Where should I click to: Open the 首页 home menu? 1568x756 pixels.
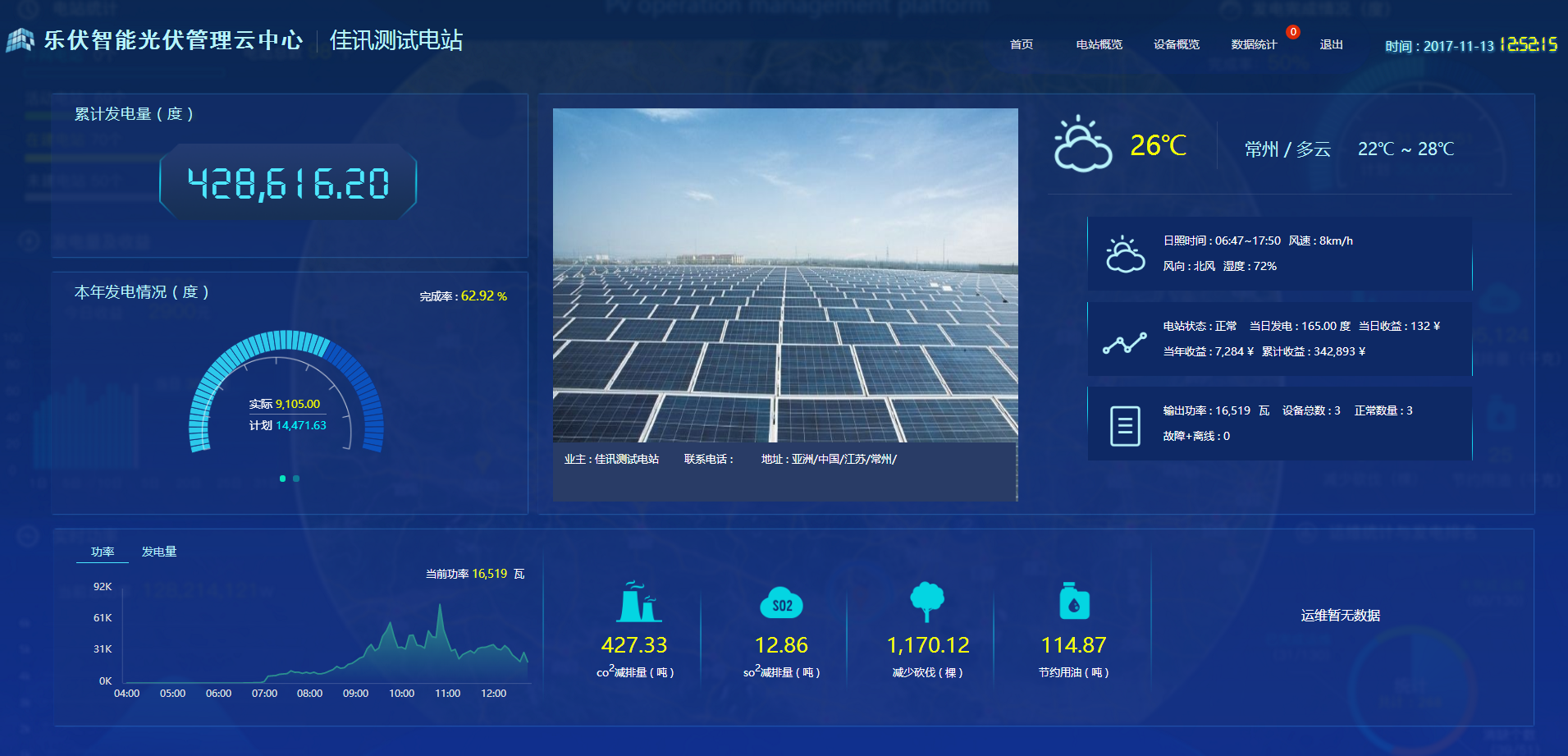1021,44
